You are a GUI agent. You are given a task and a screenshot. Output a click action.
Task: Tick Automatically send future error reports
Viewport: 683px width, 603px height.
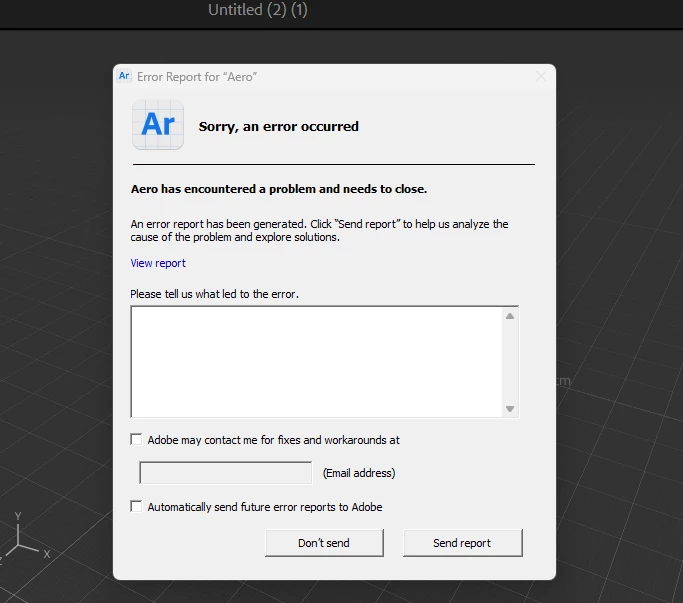tap(136, 506)
